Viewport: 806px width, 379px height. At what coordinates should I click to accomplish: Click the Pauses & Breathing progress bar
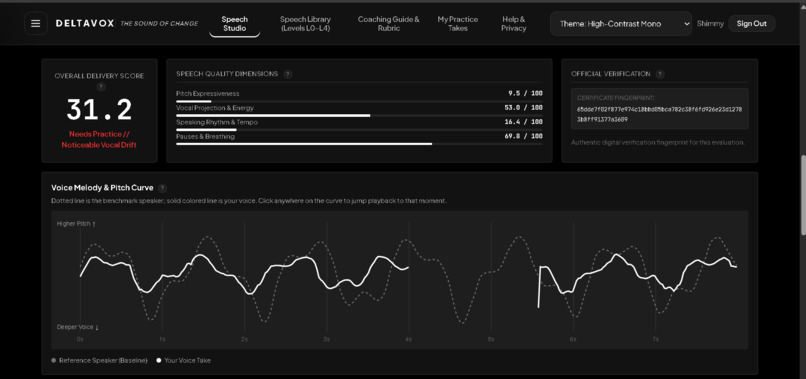pyautogui.click(x=359, y=145)
